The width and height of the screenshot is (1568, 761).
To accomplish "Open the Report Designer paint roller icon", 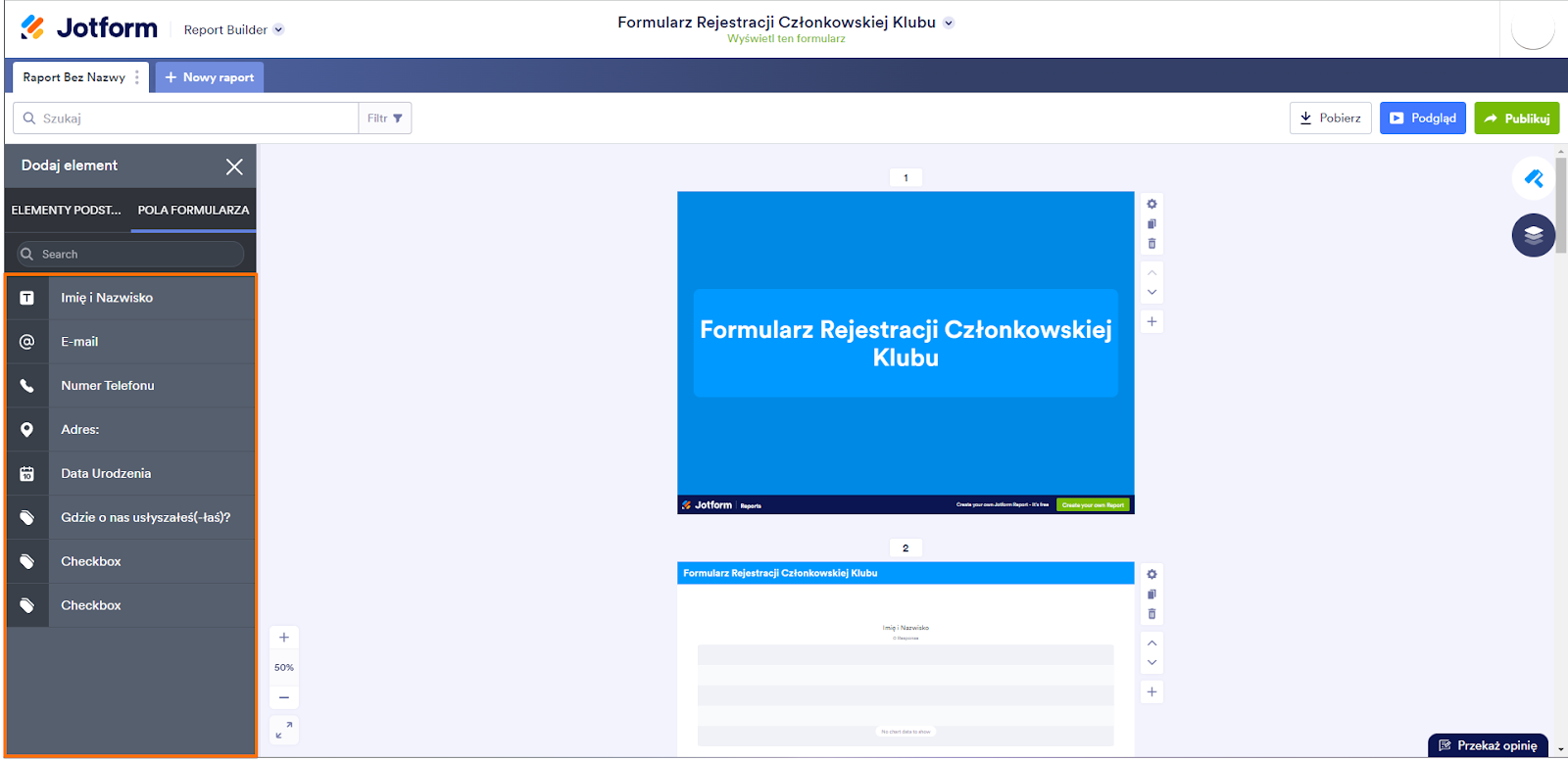I will pos(1534,179).
